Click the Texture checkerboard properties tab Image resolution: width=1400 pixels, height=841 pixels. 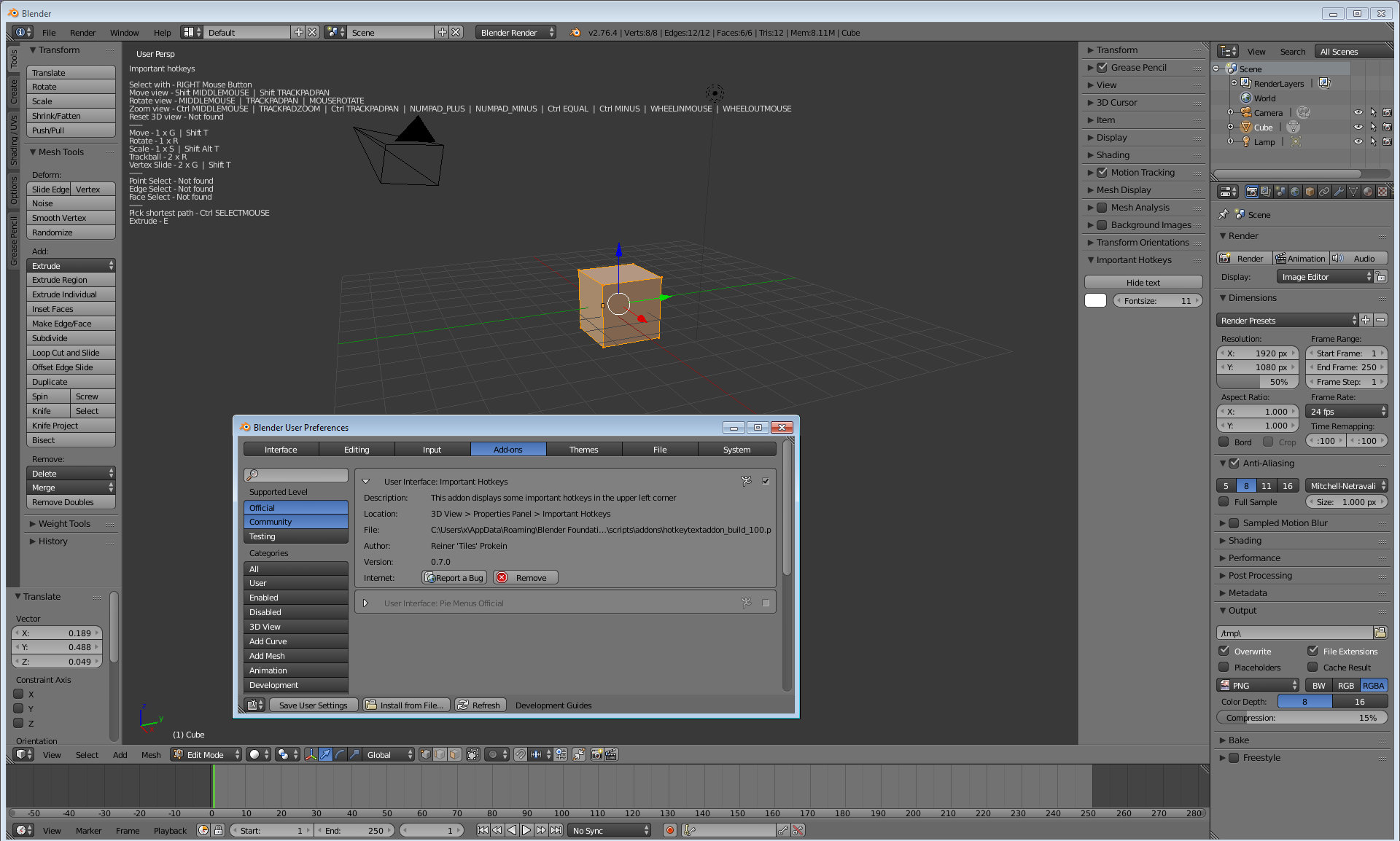(x=1382, y=192)
